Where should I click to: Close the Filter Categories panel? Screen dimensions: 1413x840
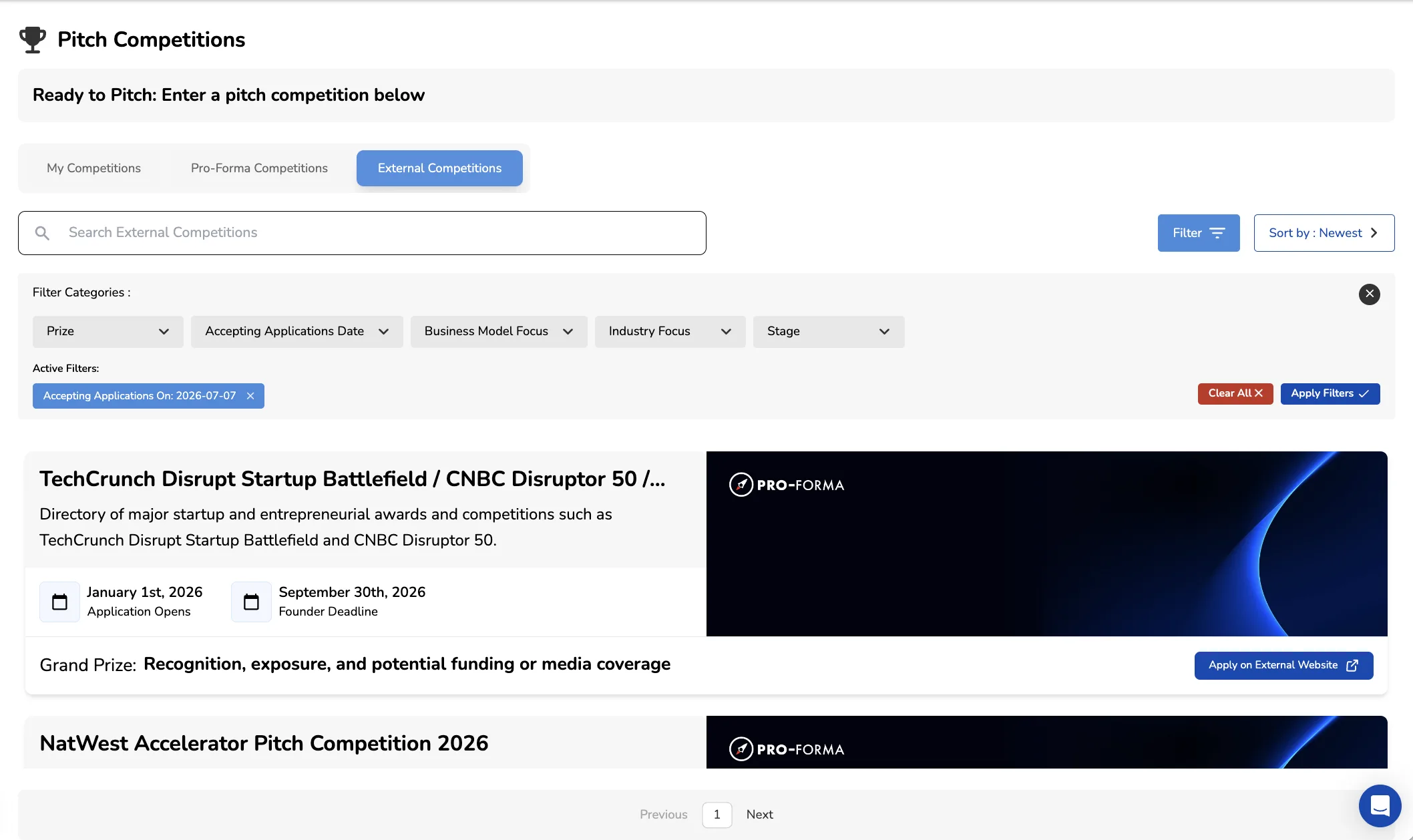point(1369,294)
